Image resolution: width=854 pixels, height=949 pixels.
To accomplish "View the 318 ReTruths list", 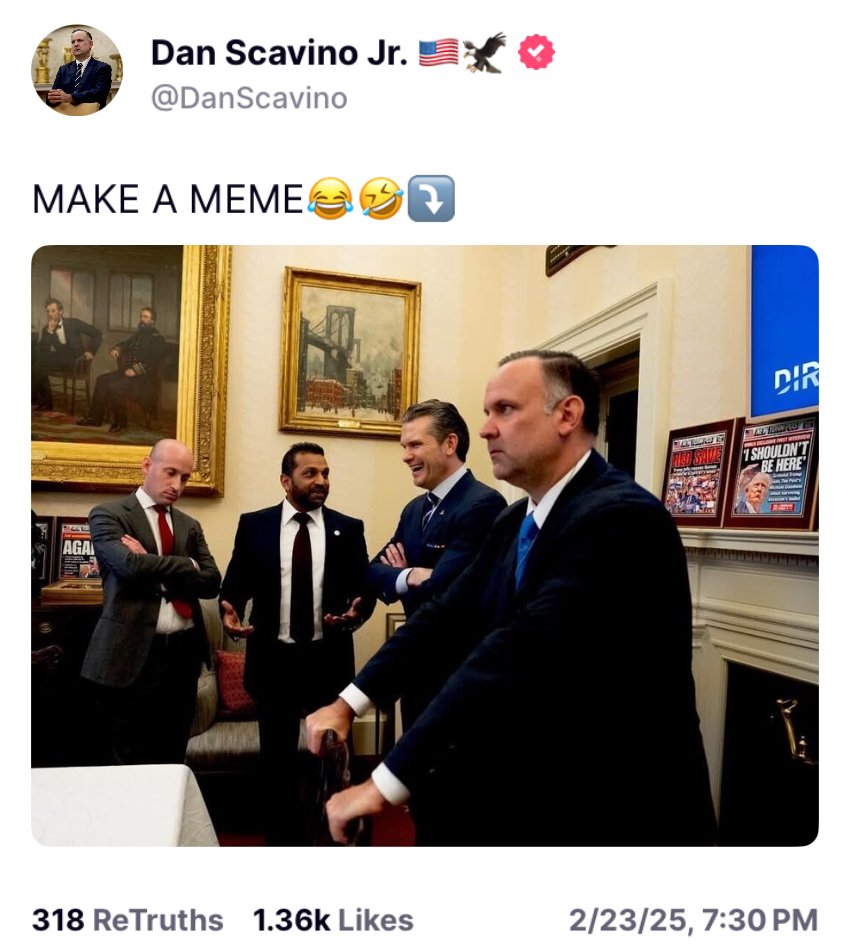I will 128,920.
